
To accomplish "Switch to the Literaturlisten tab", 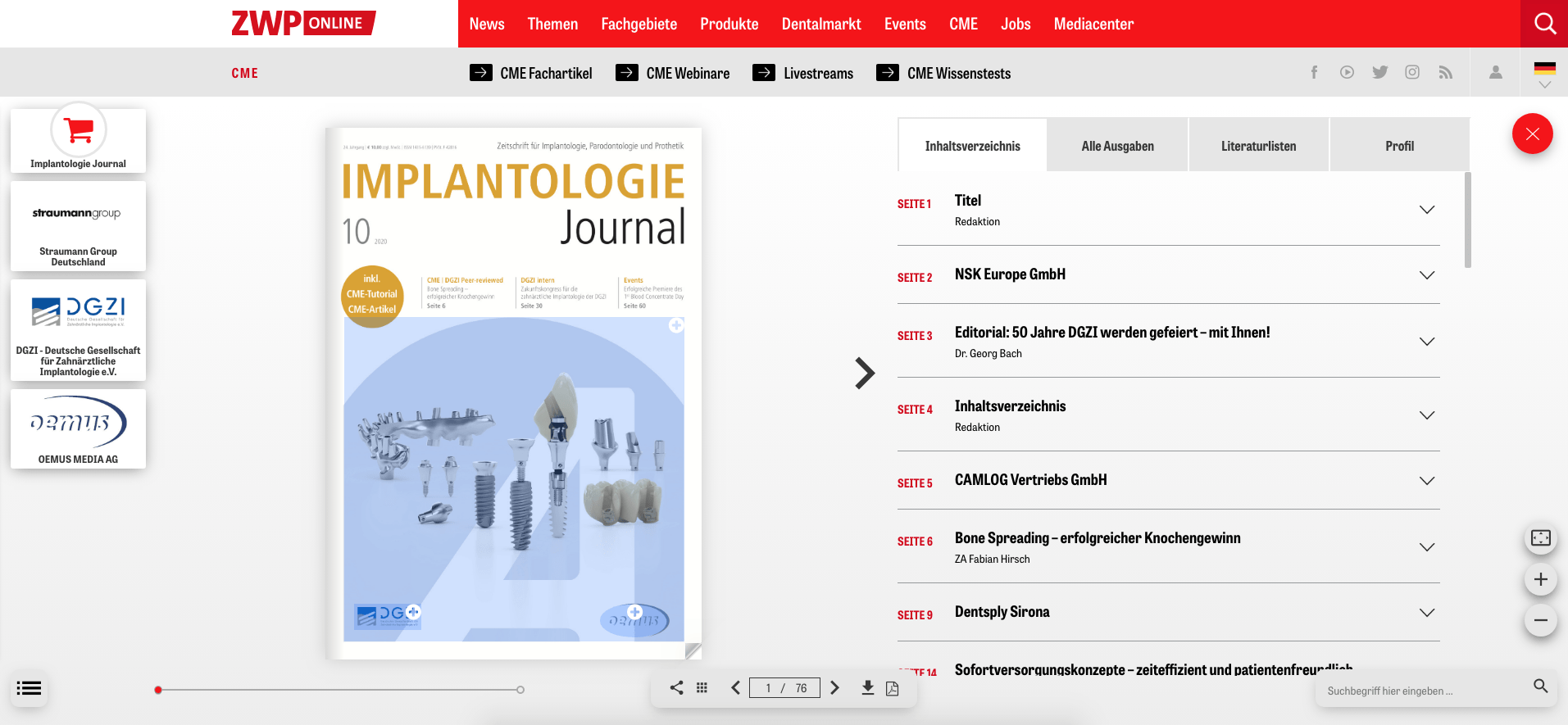I will pyautogui.click(x=1258, y=146).
